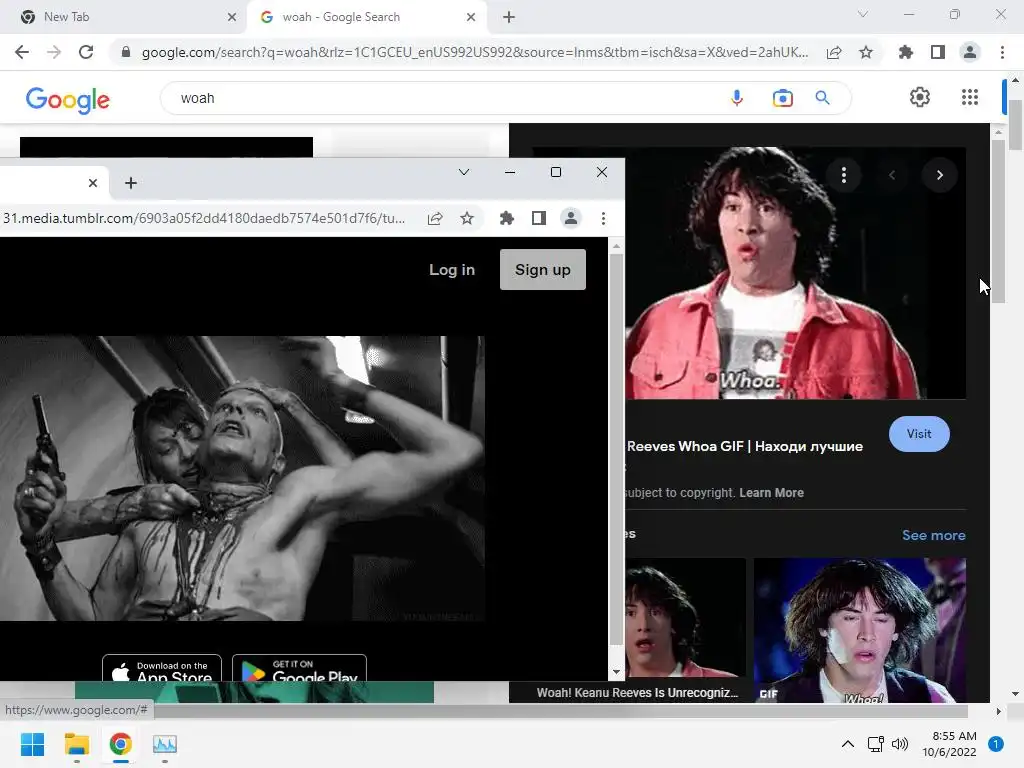The width and height of the screenshot is (1024, 768).
Task: Add a new tab in the Google window
Action: pyautogui.click(x=509, y=17)
